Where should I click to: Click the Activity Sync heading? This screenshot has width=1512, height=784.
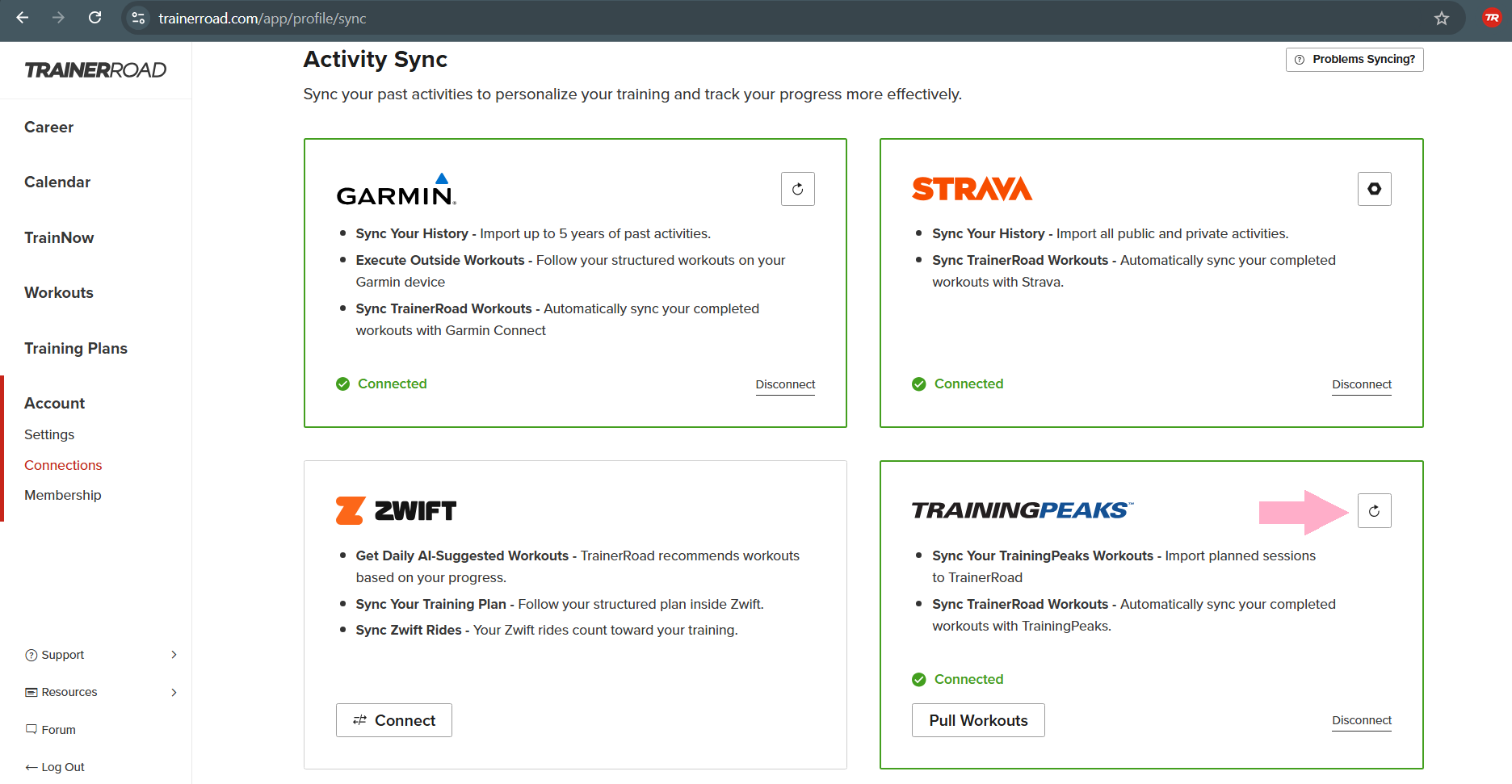tap(376, 59)
